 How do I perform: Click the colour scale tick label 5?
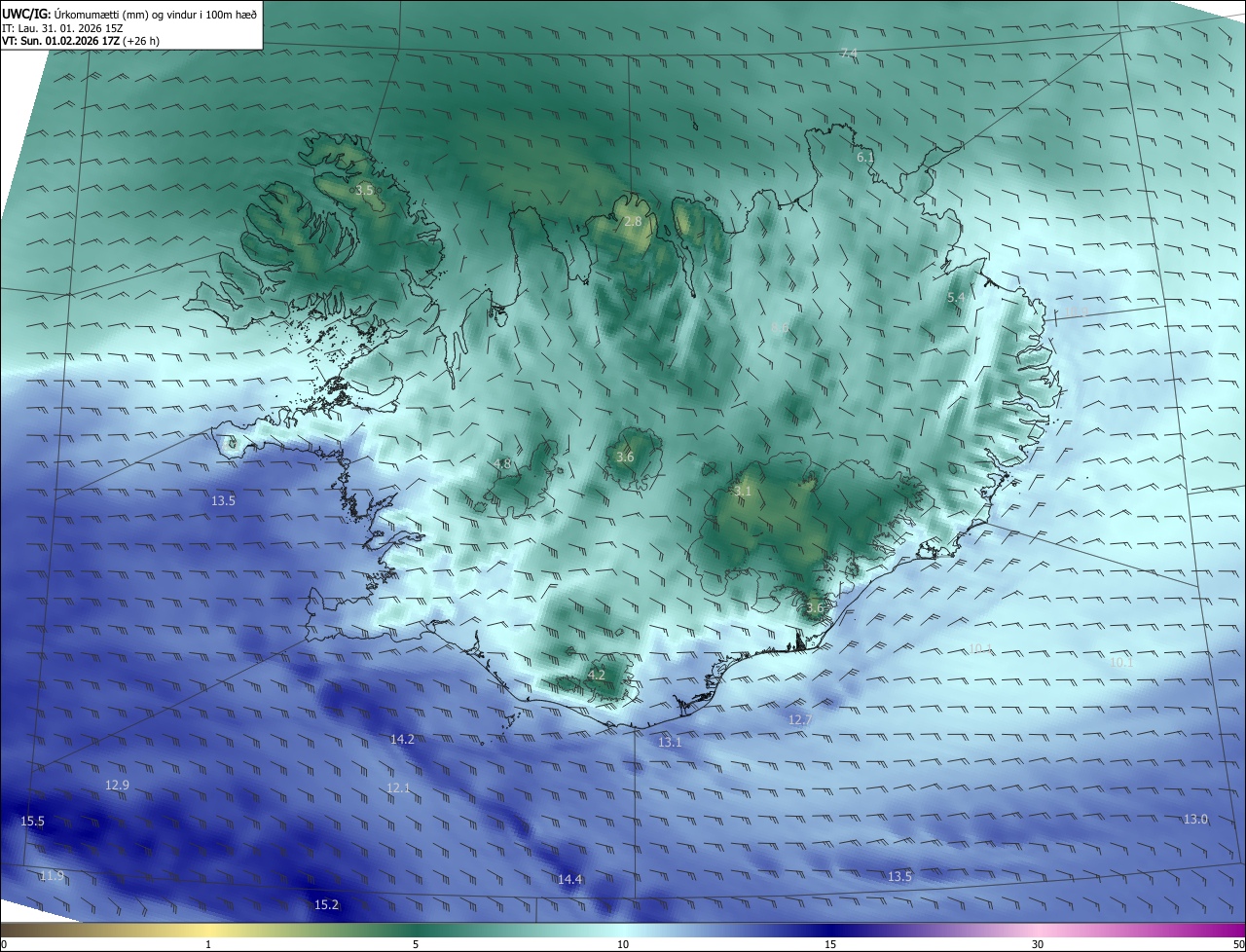coord(416,944)
